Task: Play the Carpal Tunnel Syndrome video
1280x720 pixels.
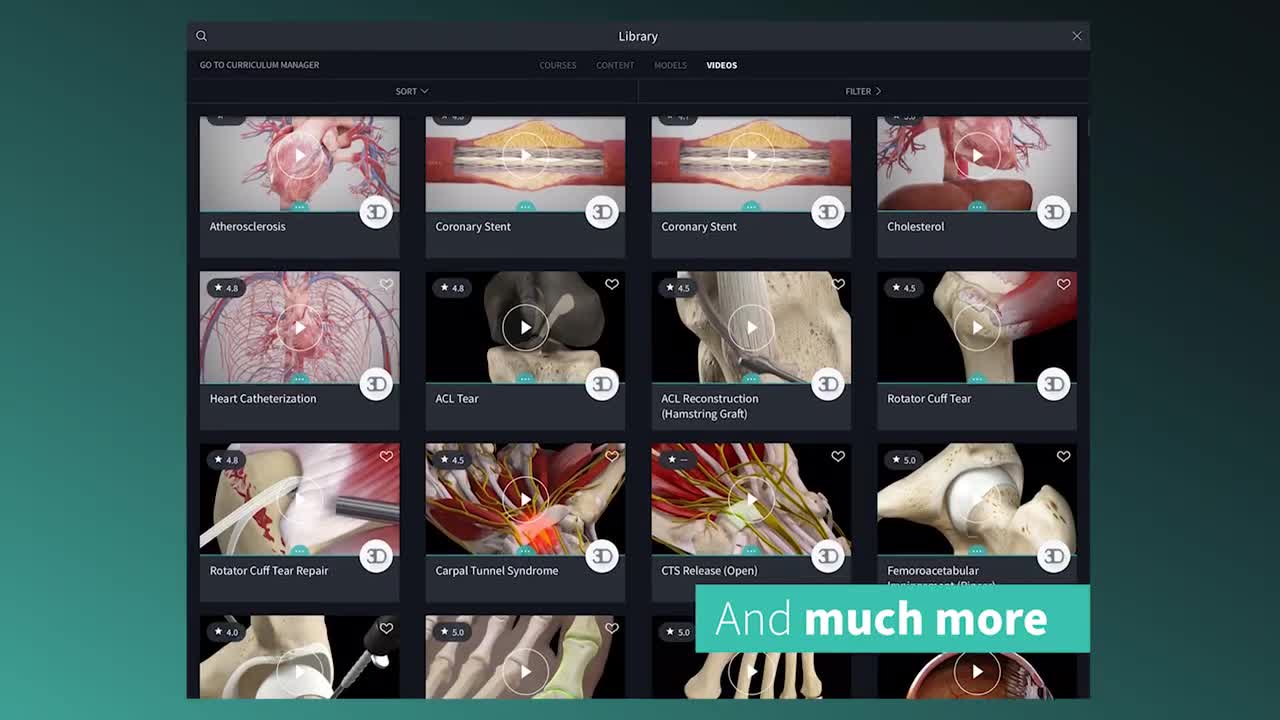Action: 525,499
